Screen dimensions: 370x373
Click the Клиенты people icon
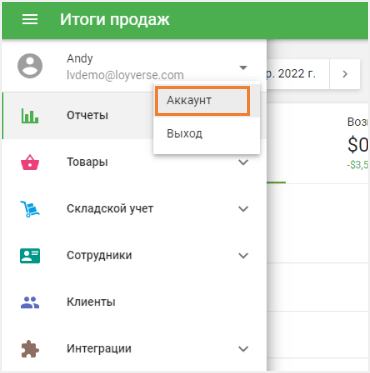pyautogui.click(x=30, y=302)
